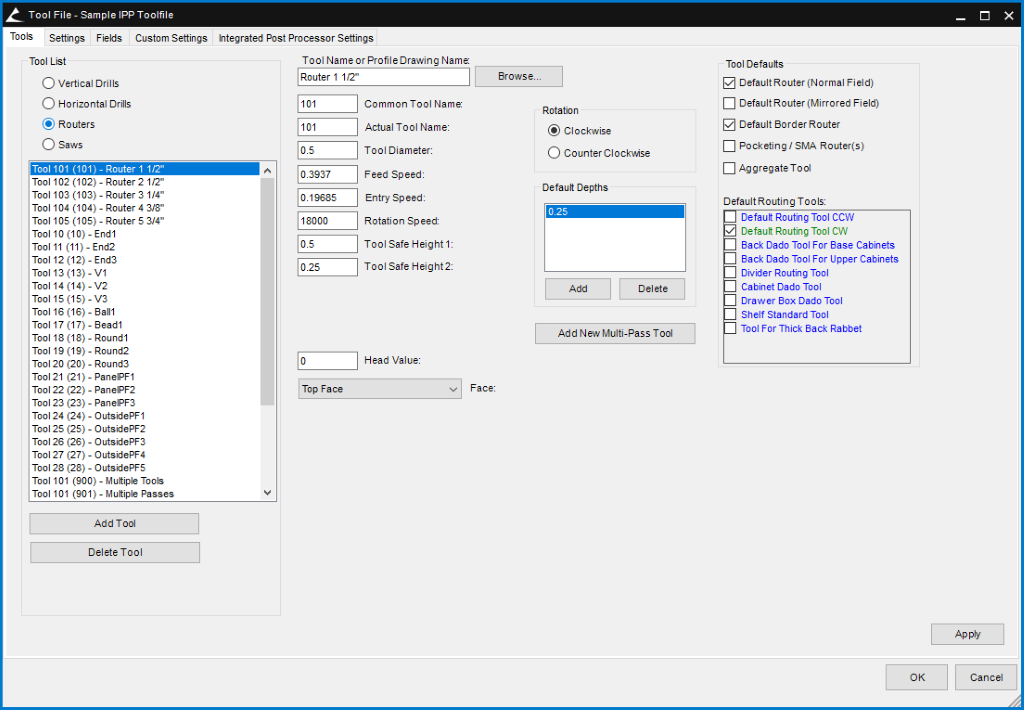The height and width of the screenshot is (710, 1024).
Task: Choose Counter Clockwise rotation
Action: pos(554,153)
